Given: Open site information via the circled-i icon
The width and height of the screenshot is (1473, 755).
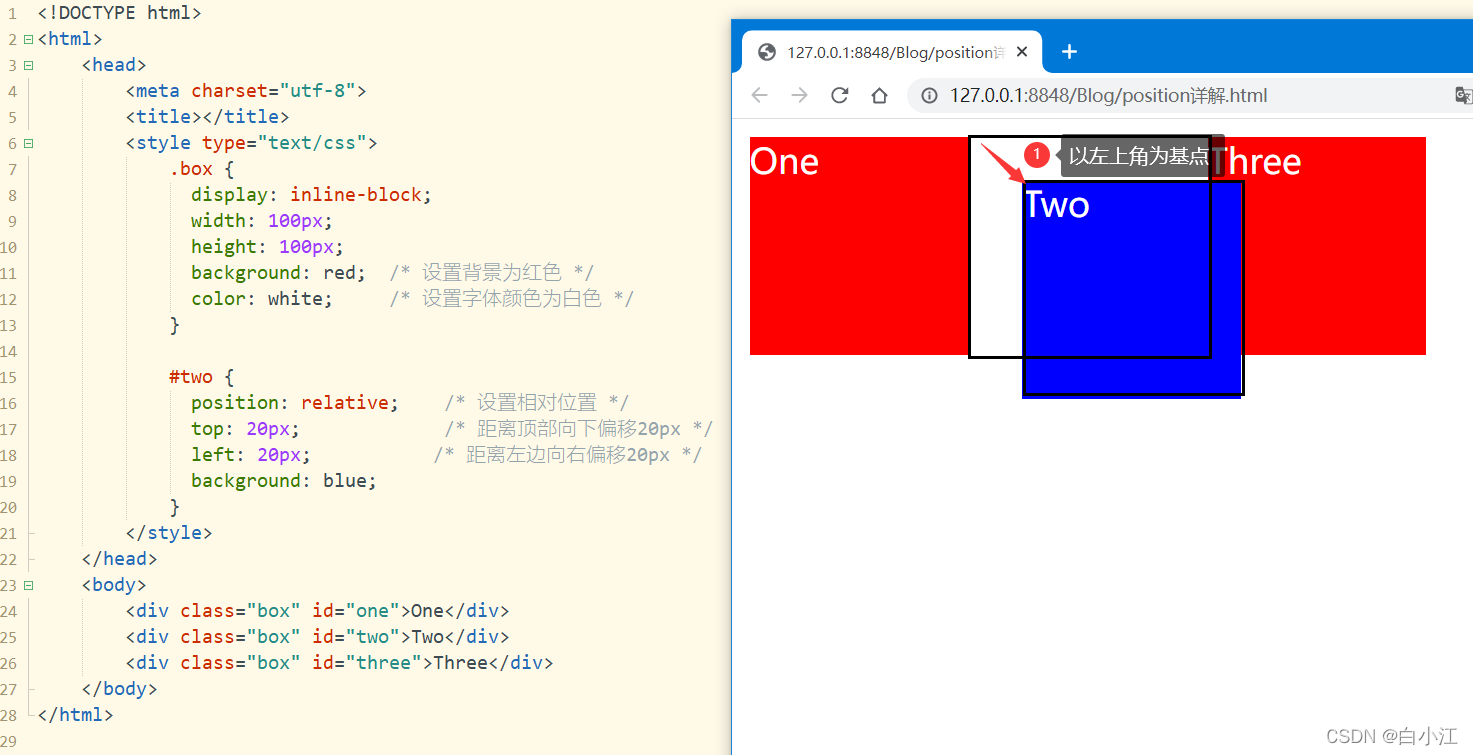Looking at the screenshot, I should [x=929, y=95].
